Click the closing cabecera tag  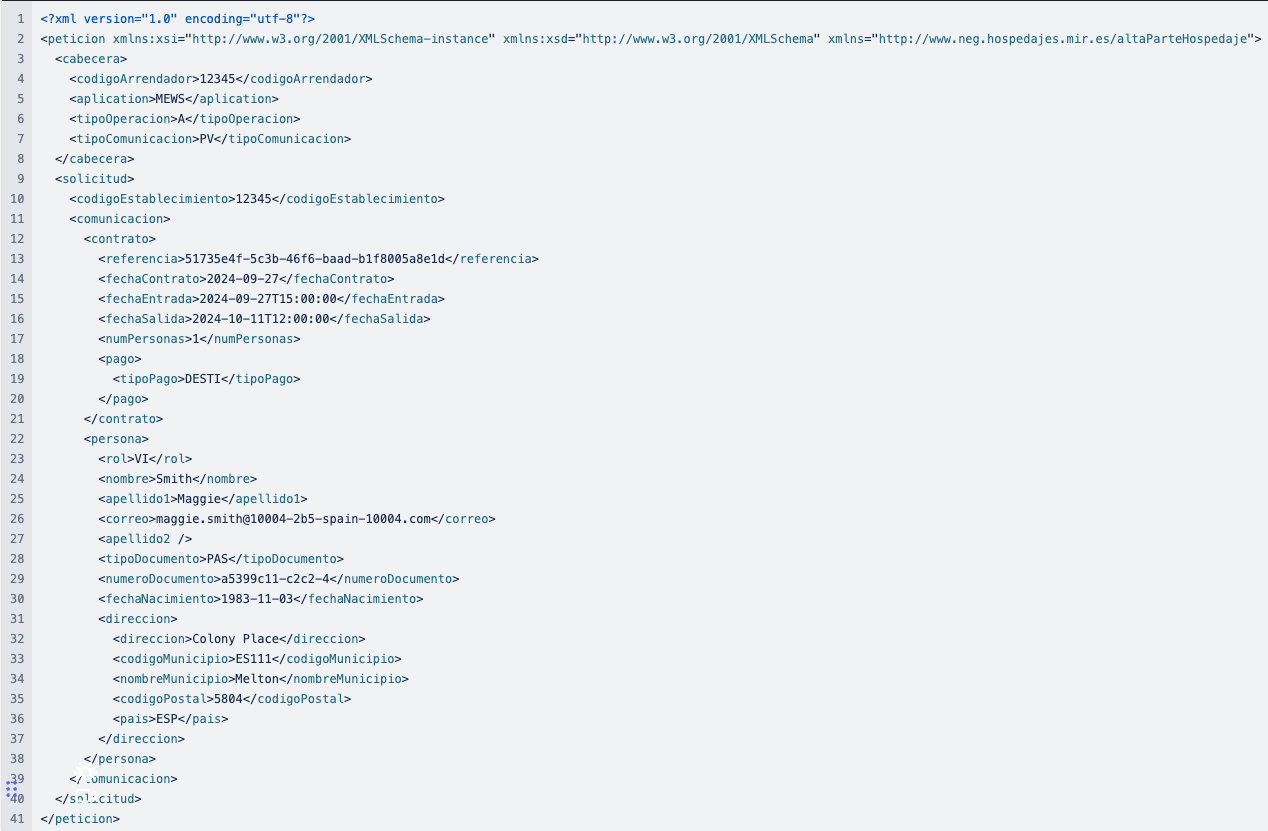[x=95, y=159]
